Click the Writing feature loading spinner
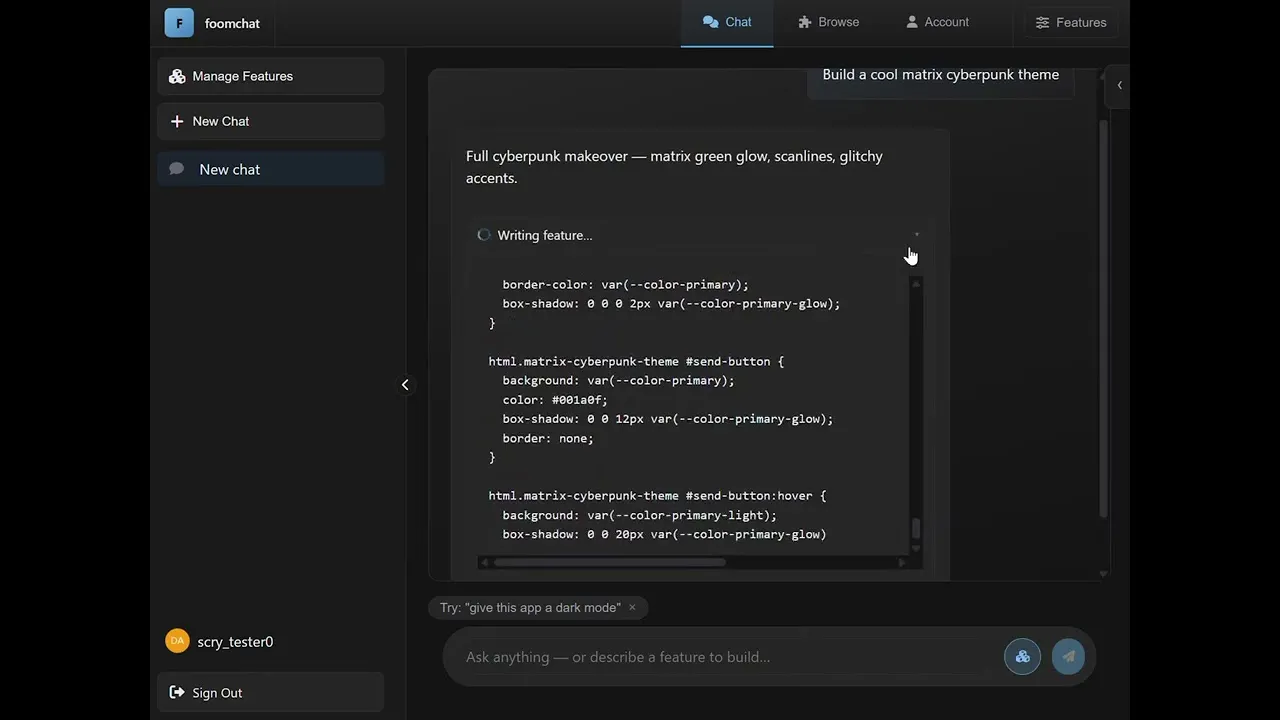 (x=484, y=235)
